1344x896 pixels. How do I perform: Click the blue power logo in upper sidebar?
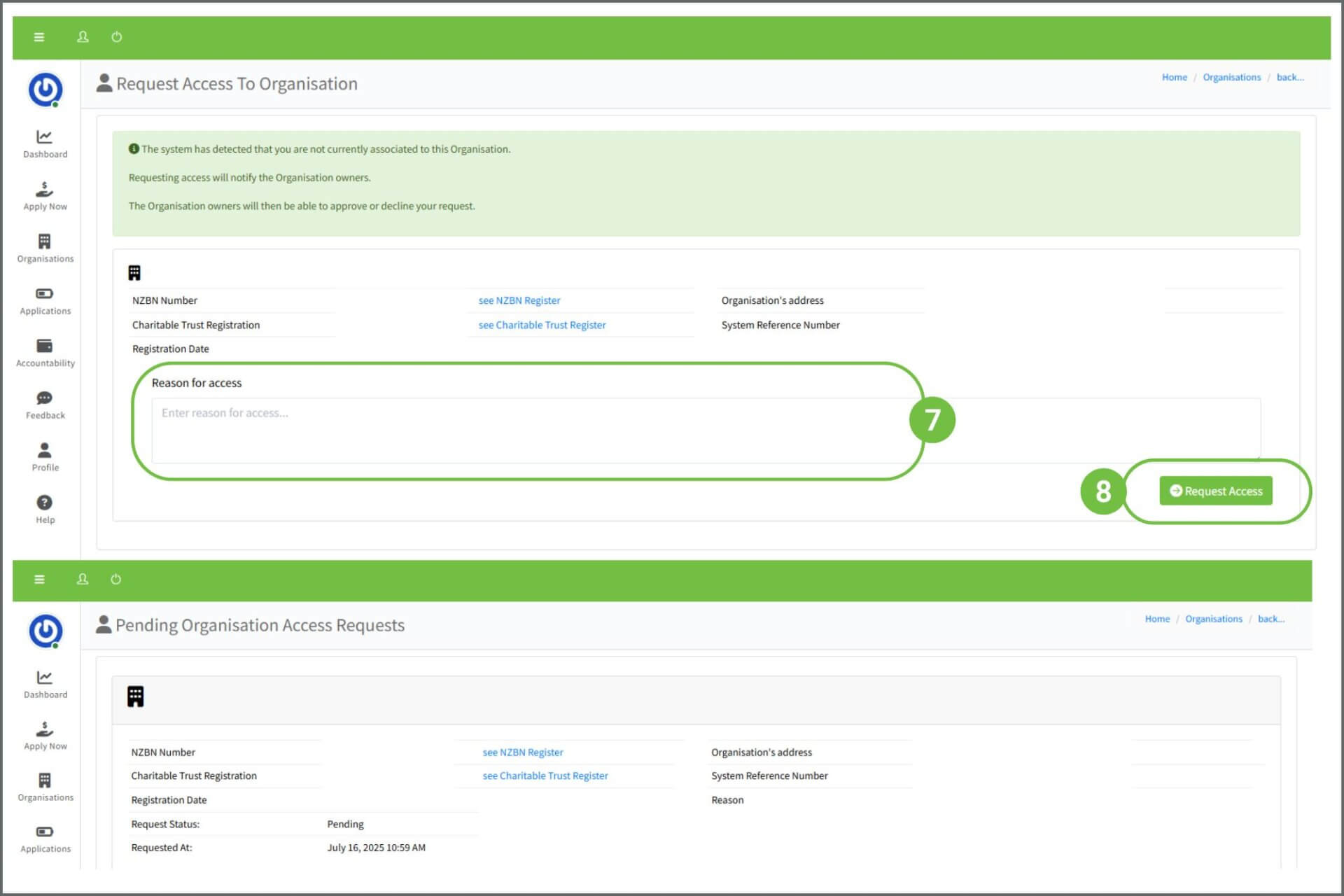pos(45,90)
